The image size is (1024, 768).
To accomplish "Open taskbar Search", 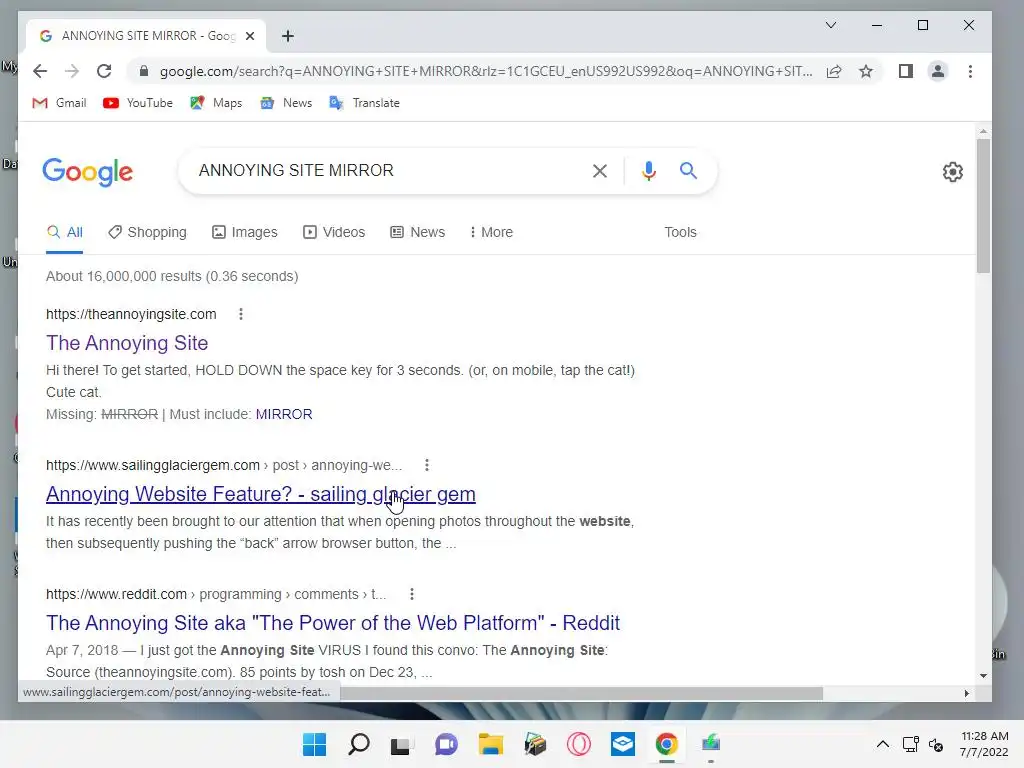I will click(359, 744).
